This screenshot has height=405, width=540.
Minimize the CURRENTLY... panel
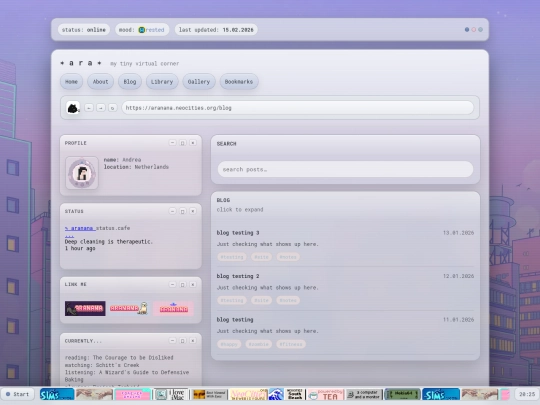coord(173,341)
